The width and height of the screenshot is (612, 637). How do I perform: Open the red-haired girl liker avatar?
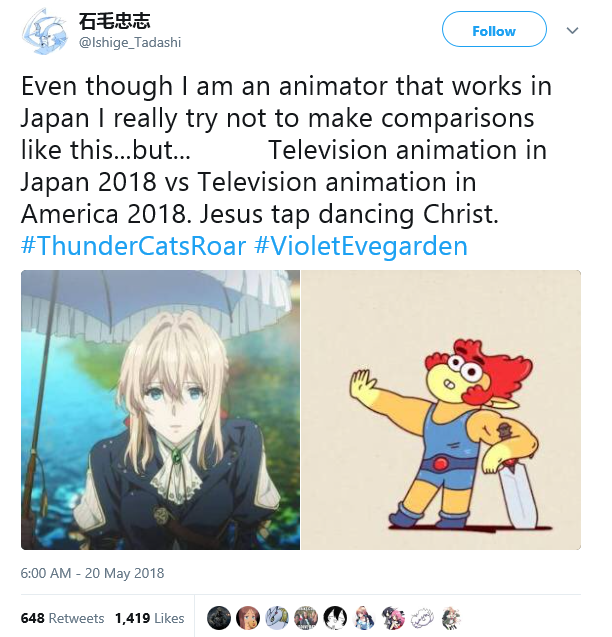click(x=248, y=618)
